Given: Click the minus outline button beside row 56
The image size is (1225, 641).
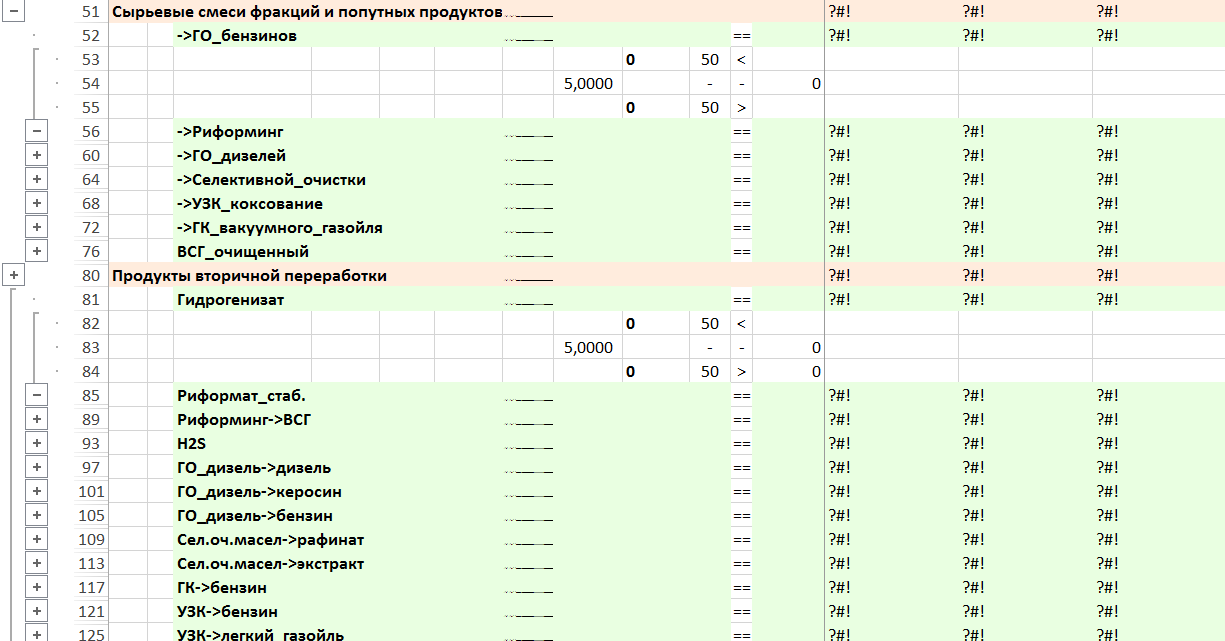Looking at the screenshot, I should 36,131.
